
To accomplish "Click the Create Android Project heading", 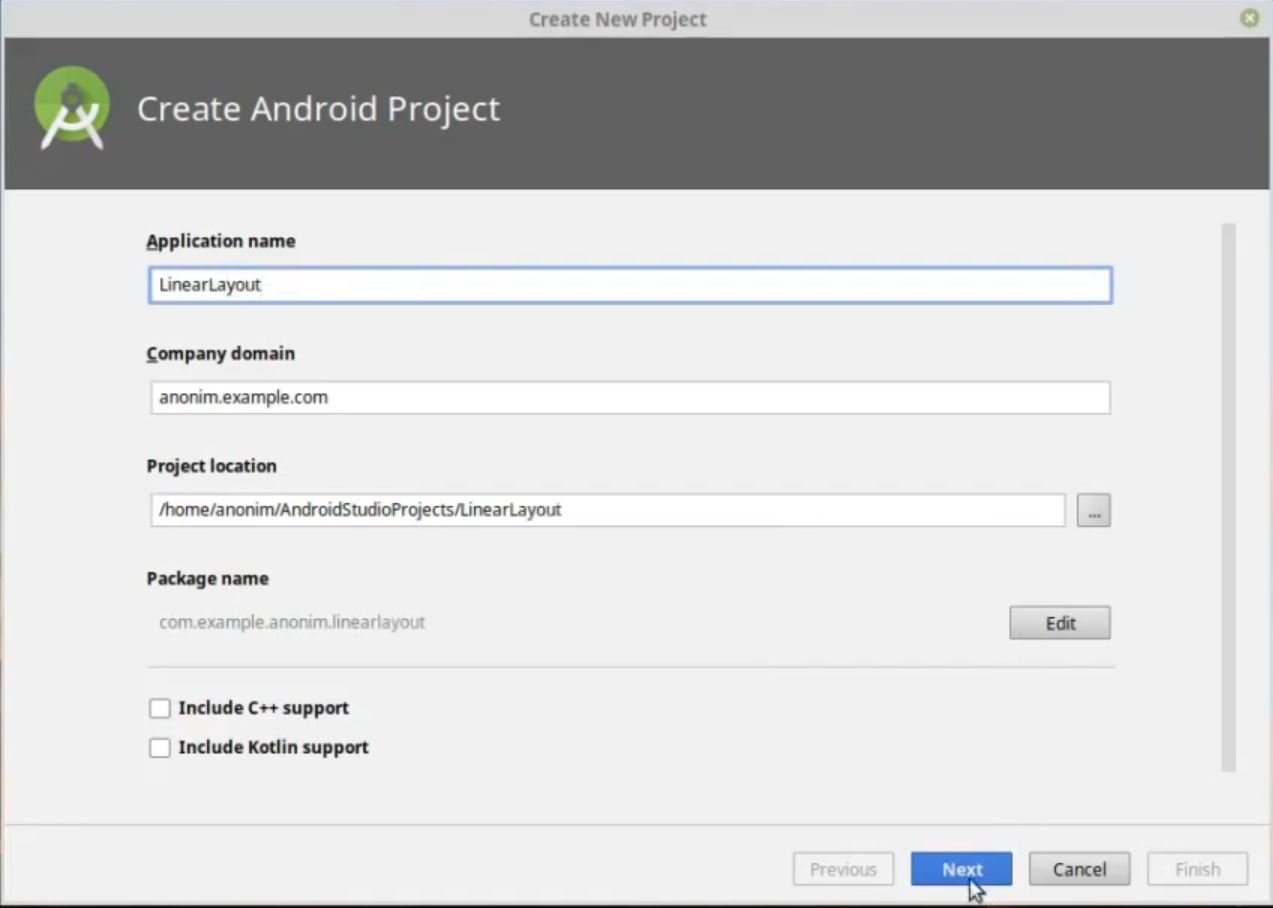I will pyautogui.click(x=318, y=109).
